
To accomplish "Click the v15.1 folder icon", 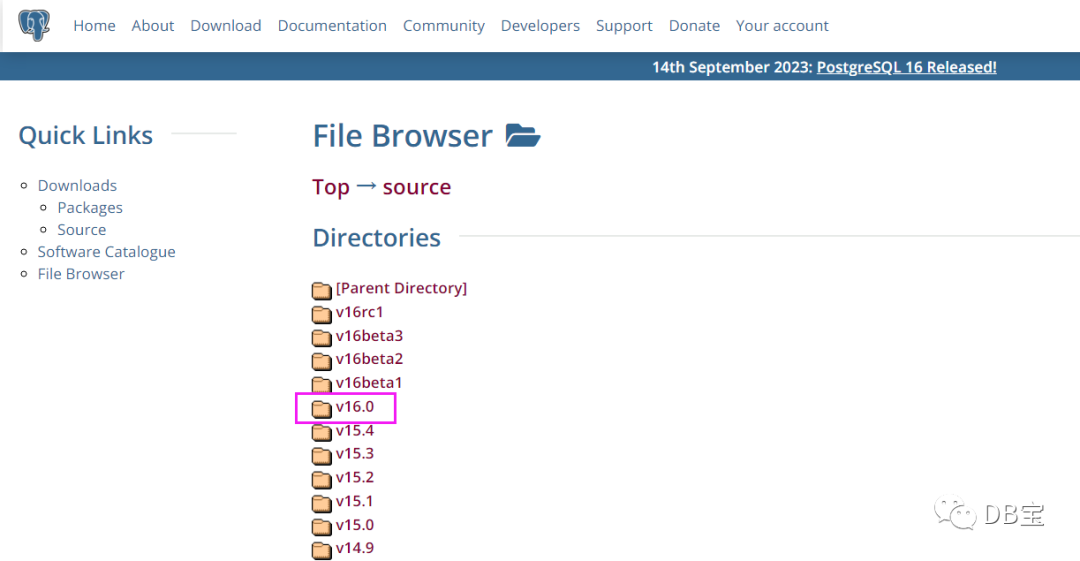I will (322, 503).
